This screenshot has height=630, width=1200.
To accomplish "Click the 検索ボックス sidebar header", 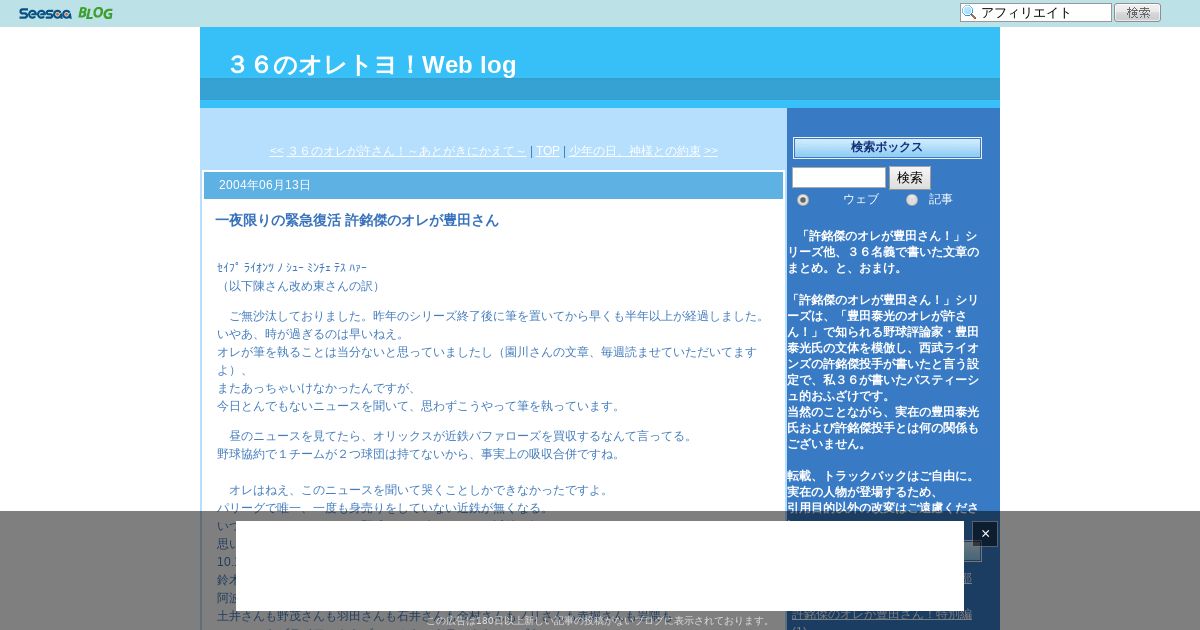I will point(887,148).
